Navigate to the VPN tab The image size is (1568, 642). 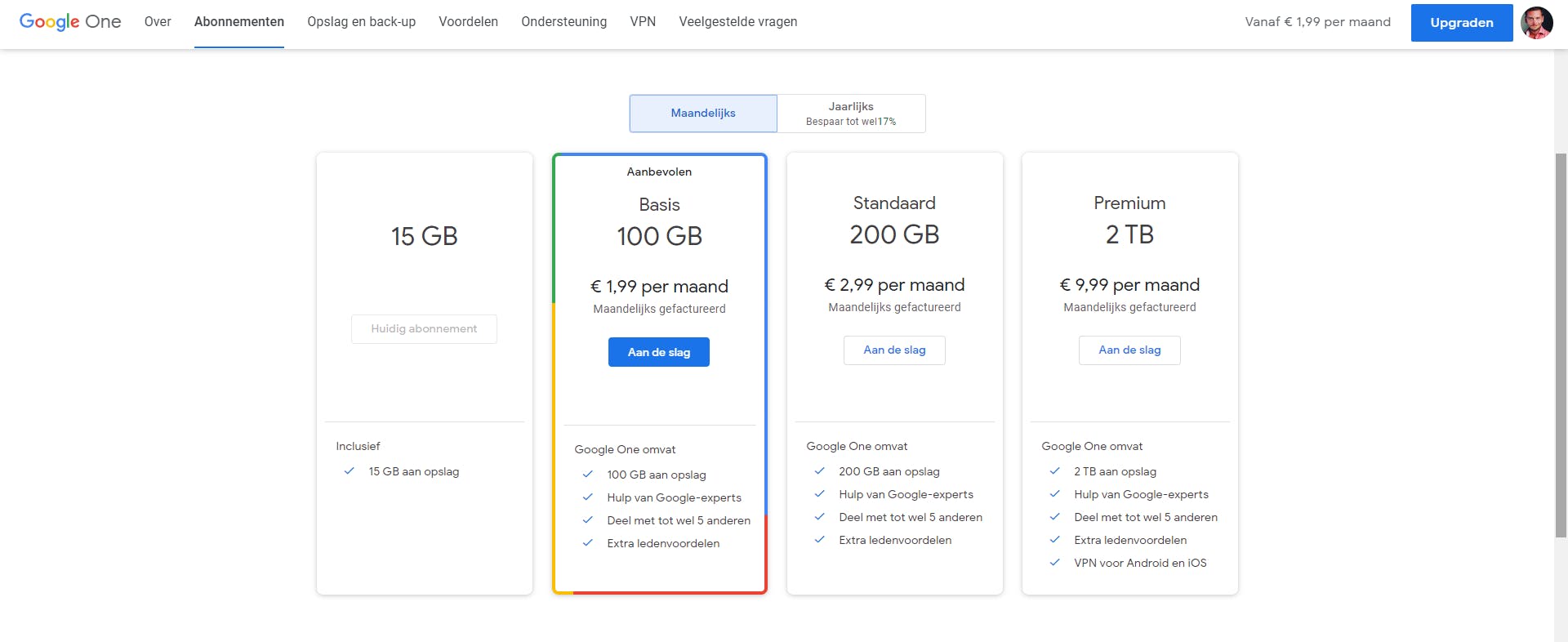pos(643,22)
